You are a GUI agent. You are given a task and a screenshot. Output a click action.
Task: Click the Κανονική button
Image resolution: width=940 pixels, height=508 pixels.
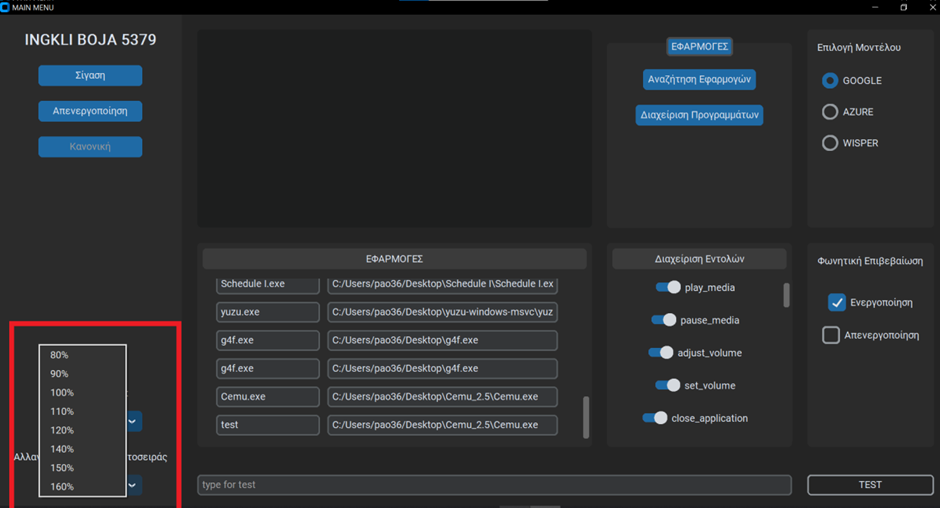(x=90, y=146)
